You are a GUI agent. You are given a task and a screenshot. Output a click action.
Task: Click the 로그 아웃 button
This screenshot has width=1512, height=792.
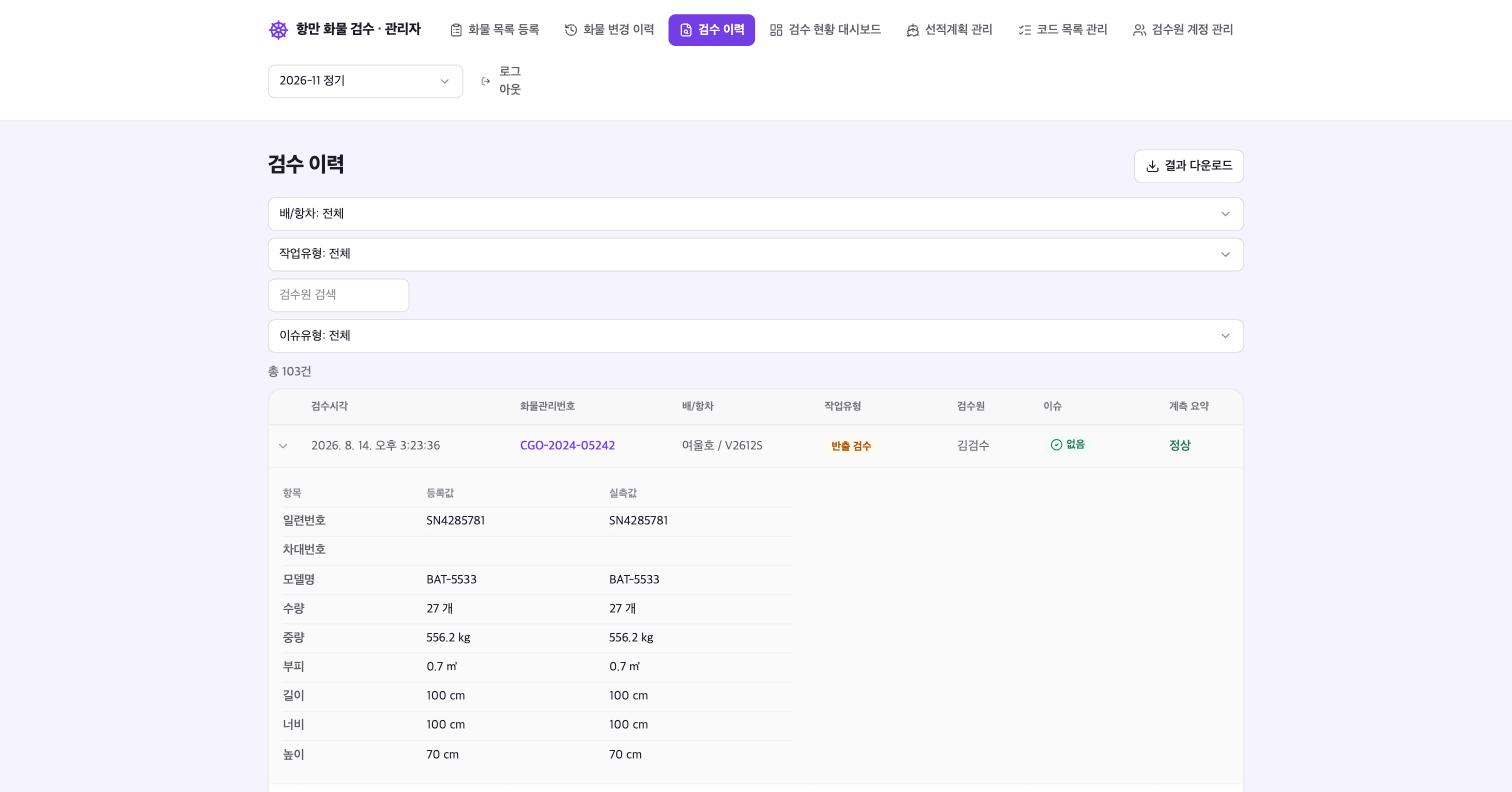click(x=501, y=81)
